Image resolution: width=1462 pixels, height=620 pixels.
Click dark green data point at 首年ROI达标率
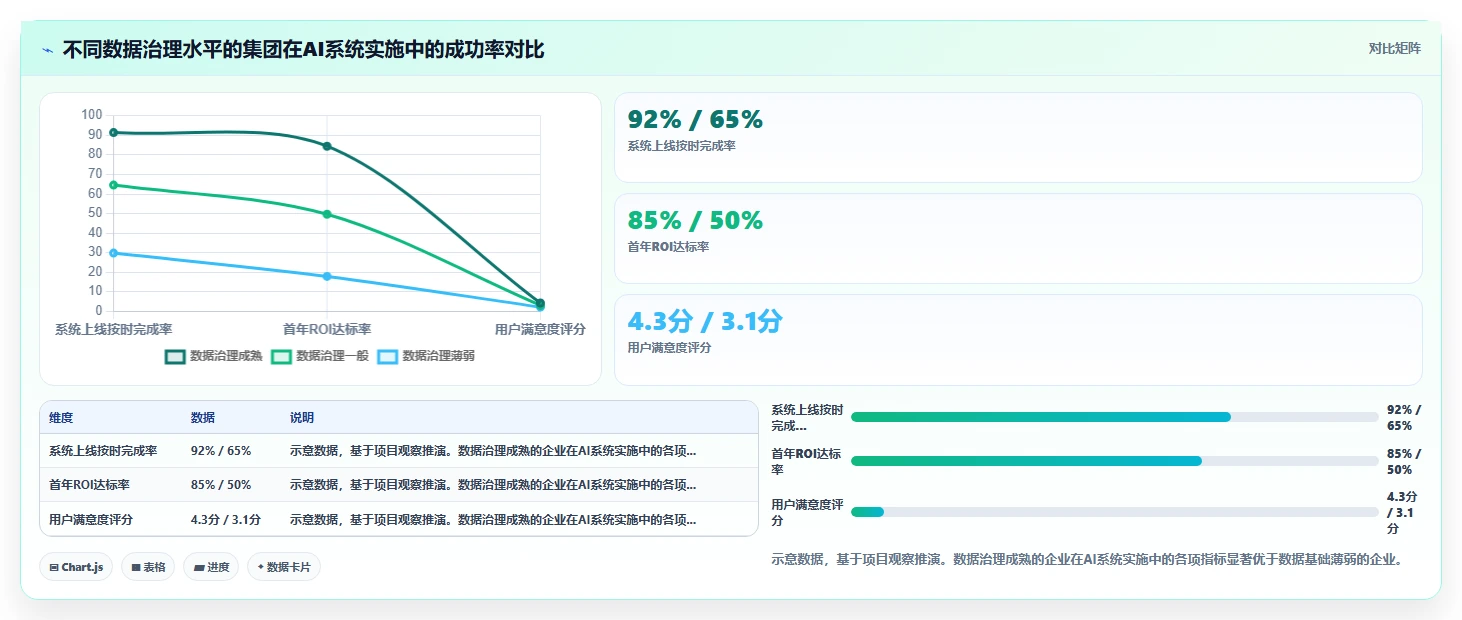(327, 146)
